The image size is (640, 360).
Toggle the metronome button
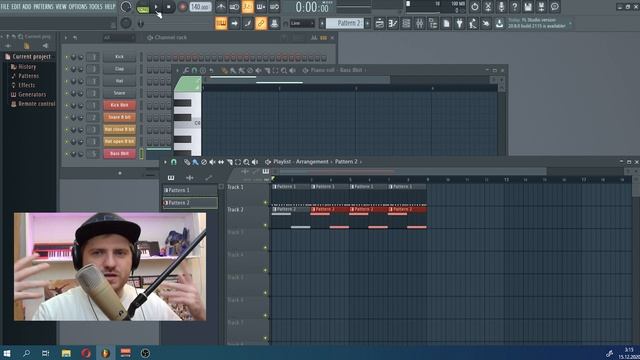point(221,7)
